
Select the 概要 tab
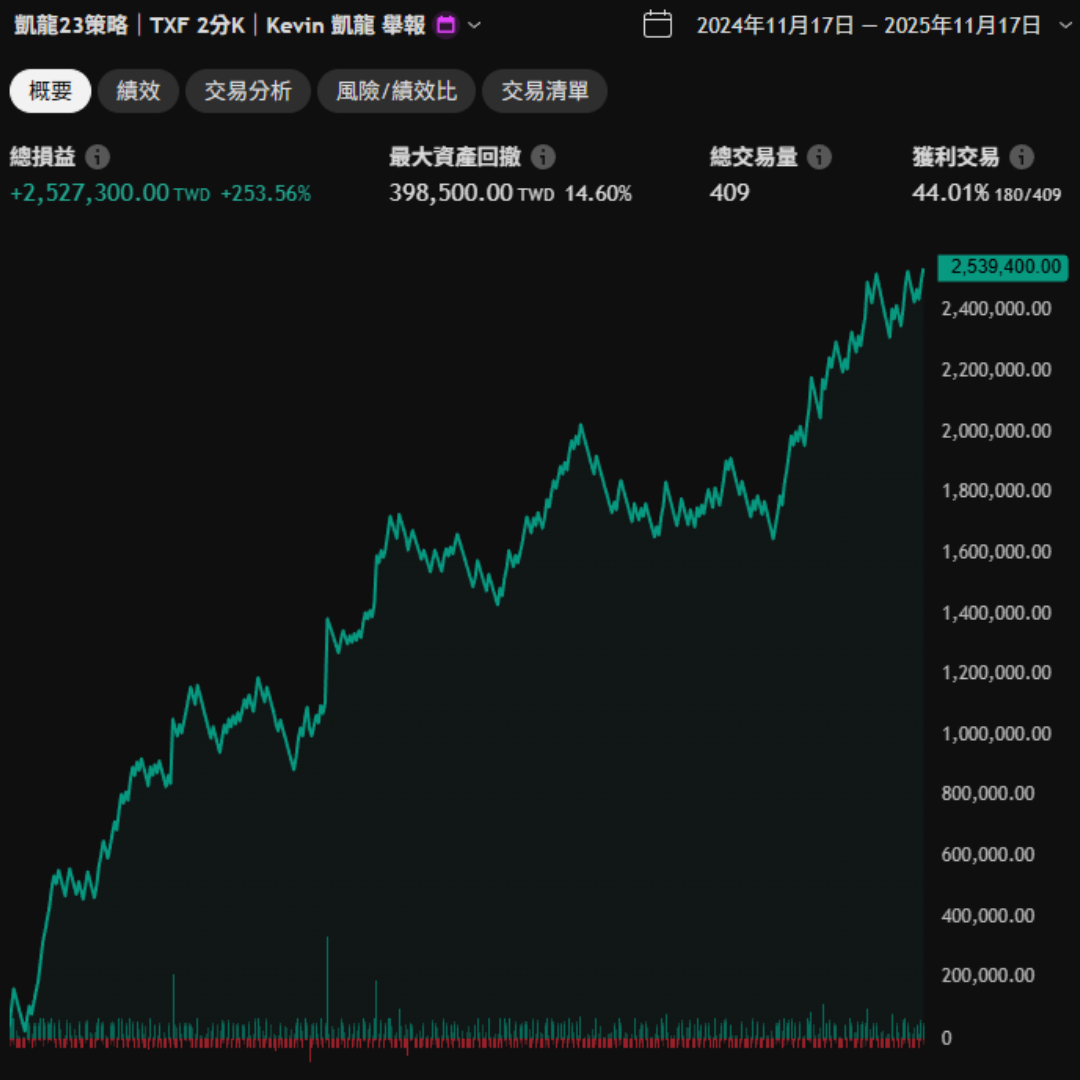pyautogui.click(x=50, y=91)
